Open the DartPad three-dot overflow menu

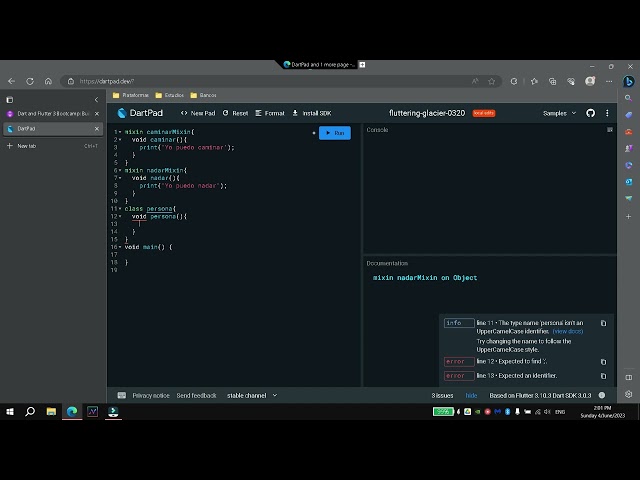tap(607, 113)
